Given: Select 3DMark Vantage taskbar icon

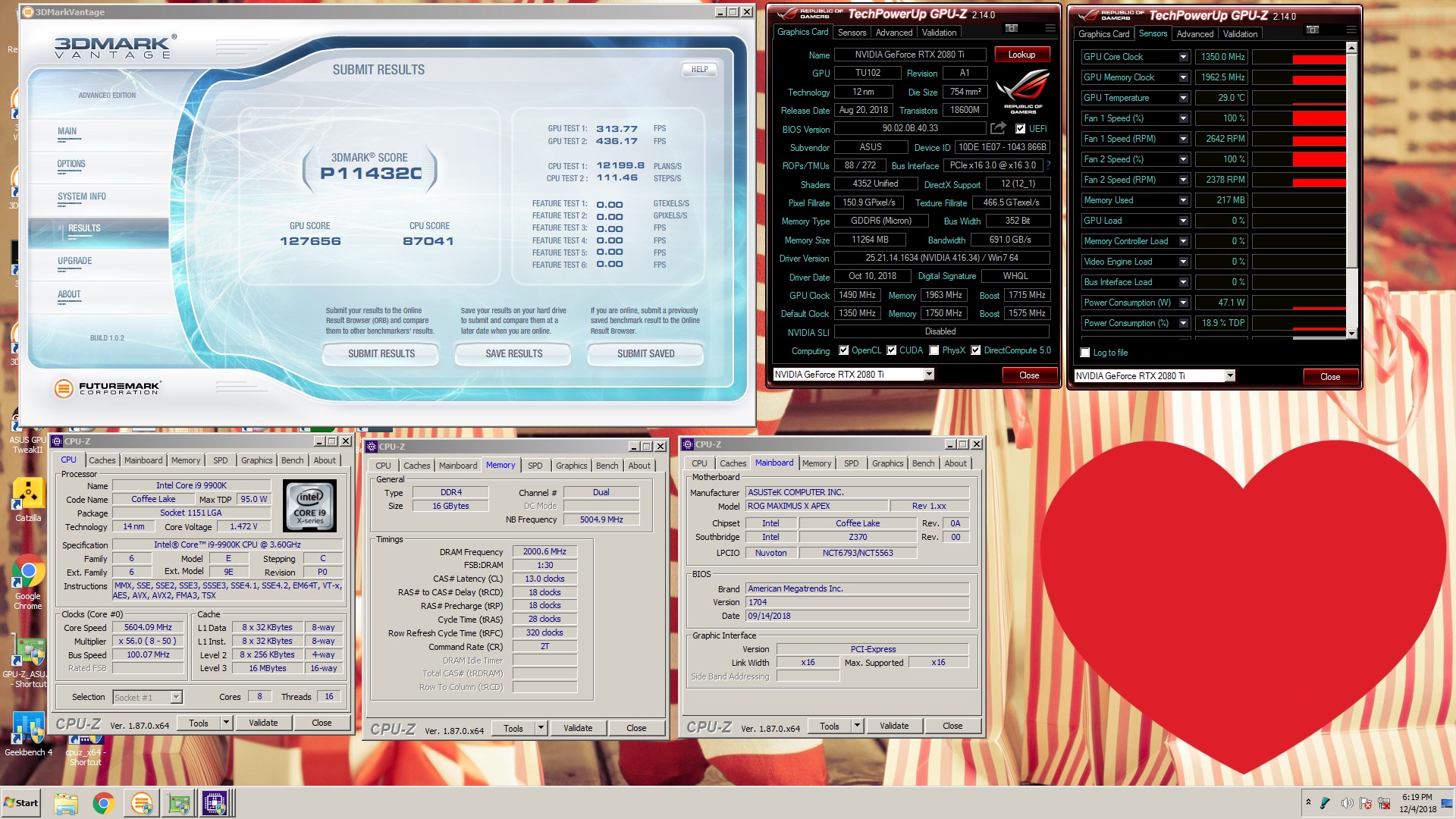Looking at the screenshot, I should tap(141, 803).
